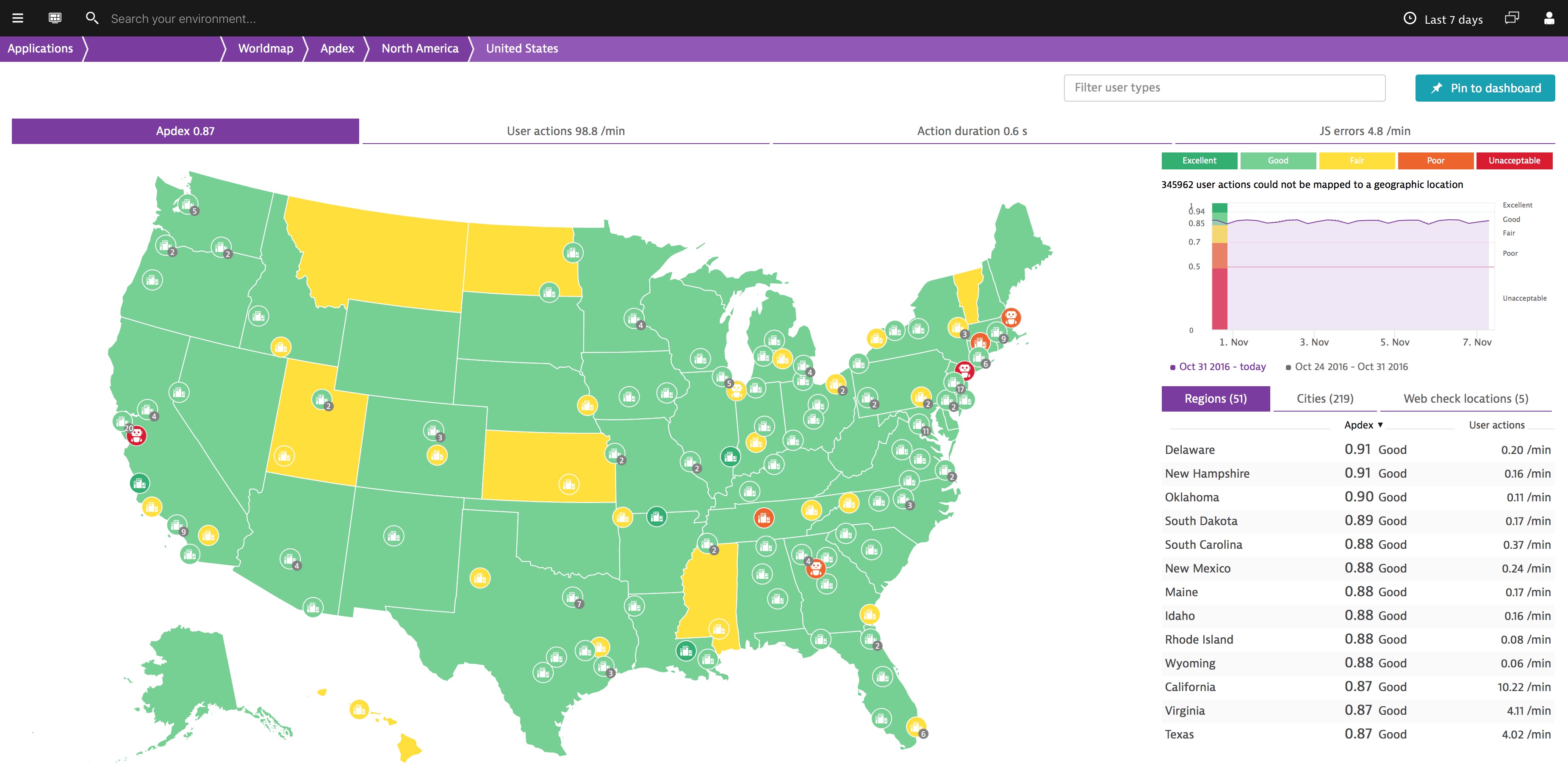This screenshot has height=780, width=1568.
Task: Click the Poor legend swatch
Action: coord(1435,160)
